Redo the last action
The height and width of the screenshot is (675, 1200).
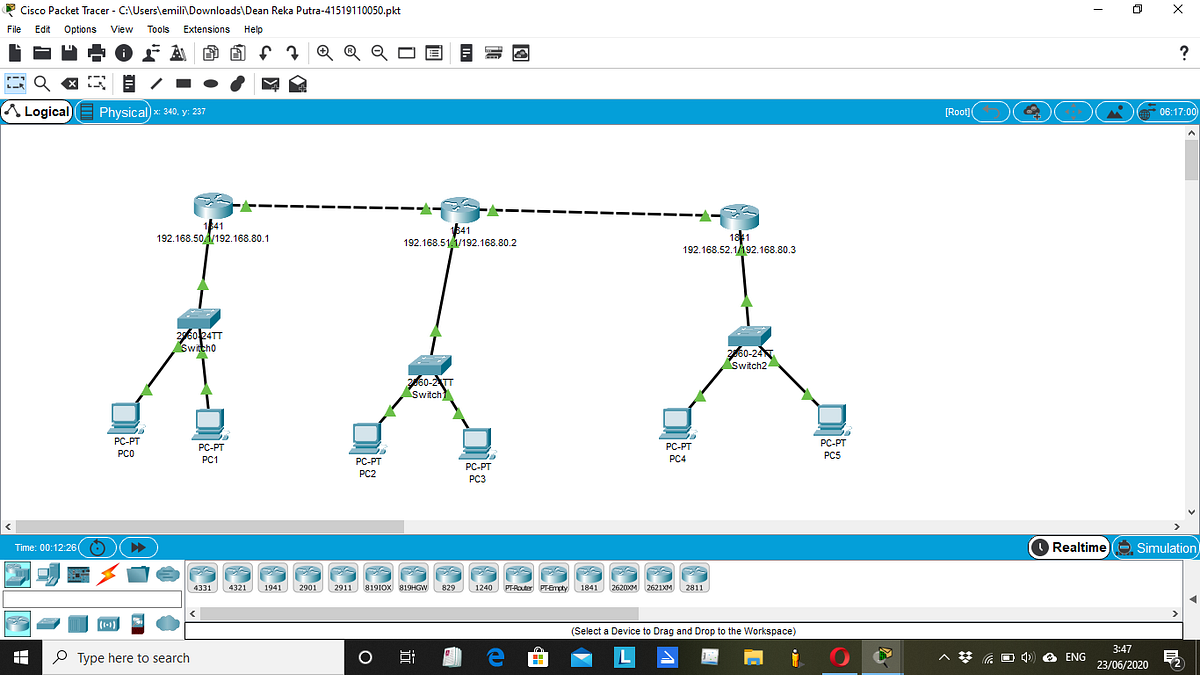(293, 53)
